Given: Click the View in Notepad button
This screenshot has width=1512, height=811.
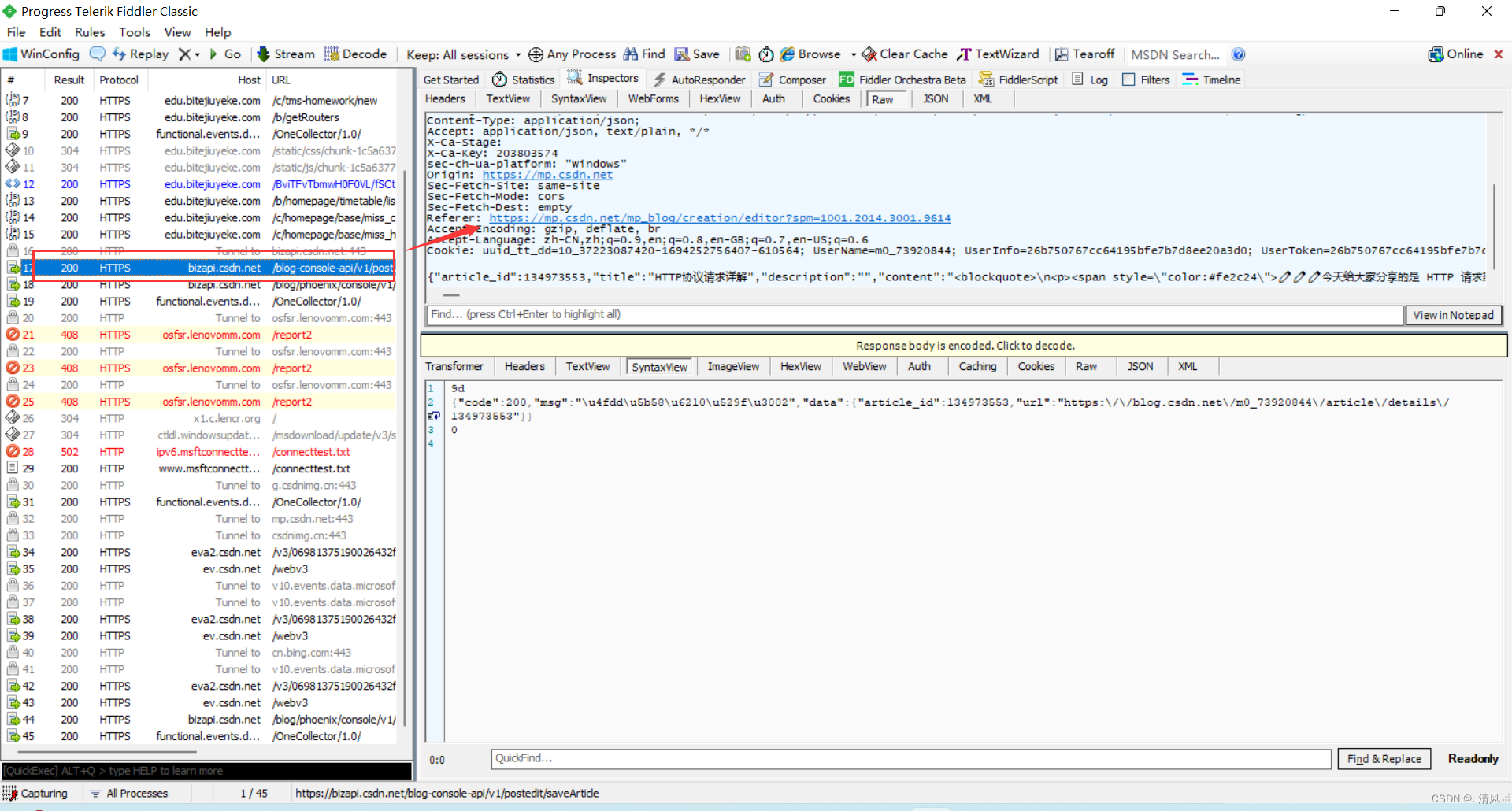Looking at the screenshot, I should click(x=1453, y=315).
